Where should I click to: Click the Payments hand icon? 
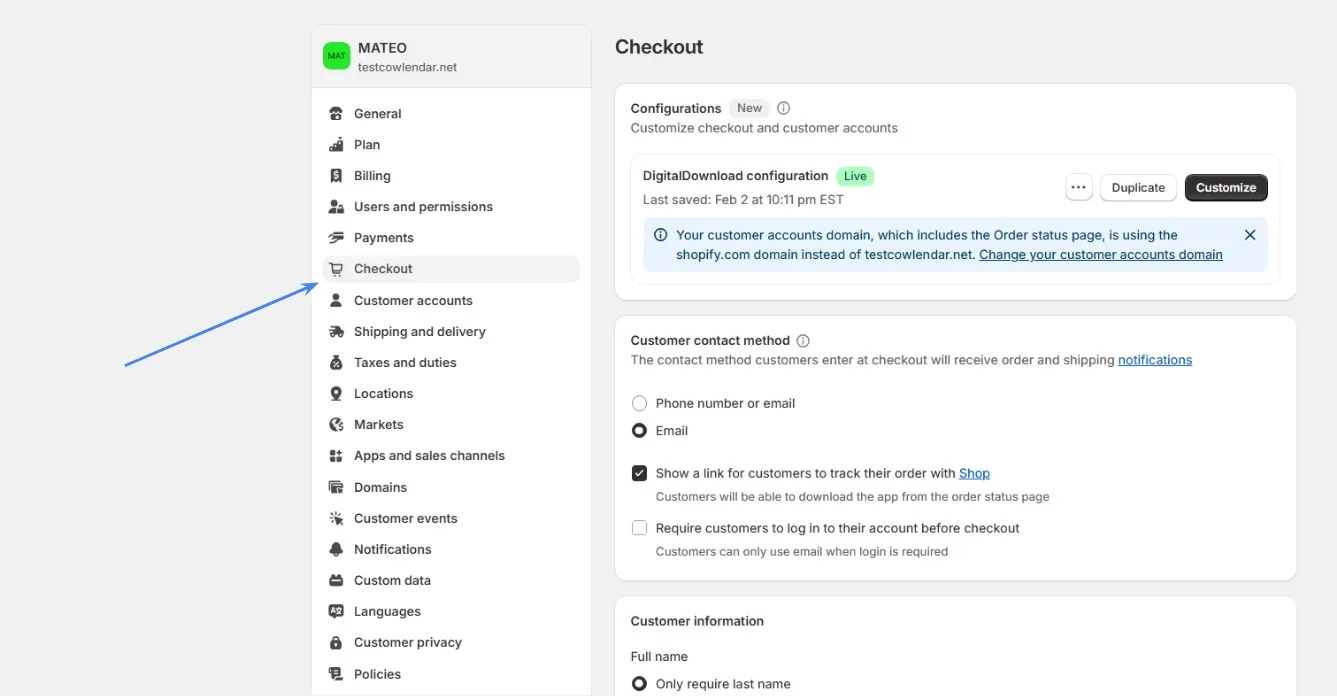pos(336,238)
